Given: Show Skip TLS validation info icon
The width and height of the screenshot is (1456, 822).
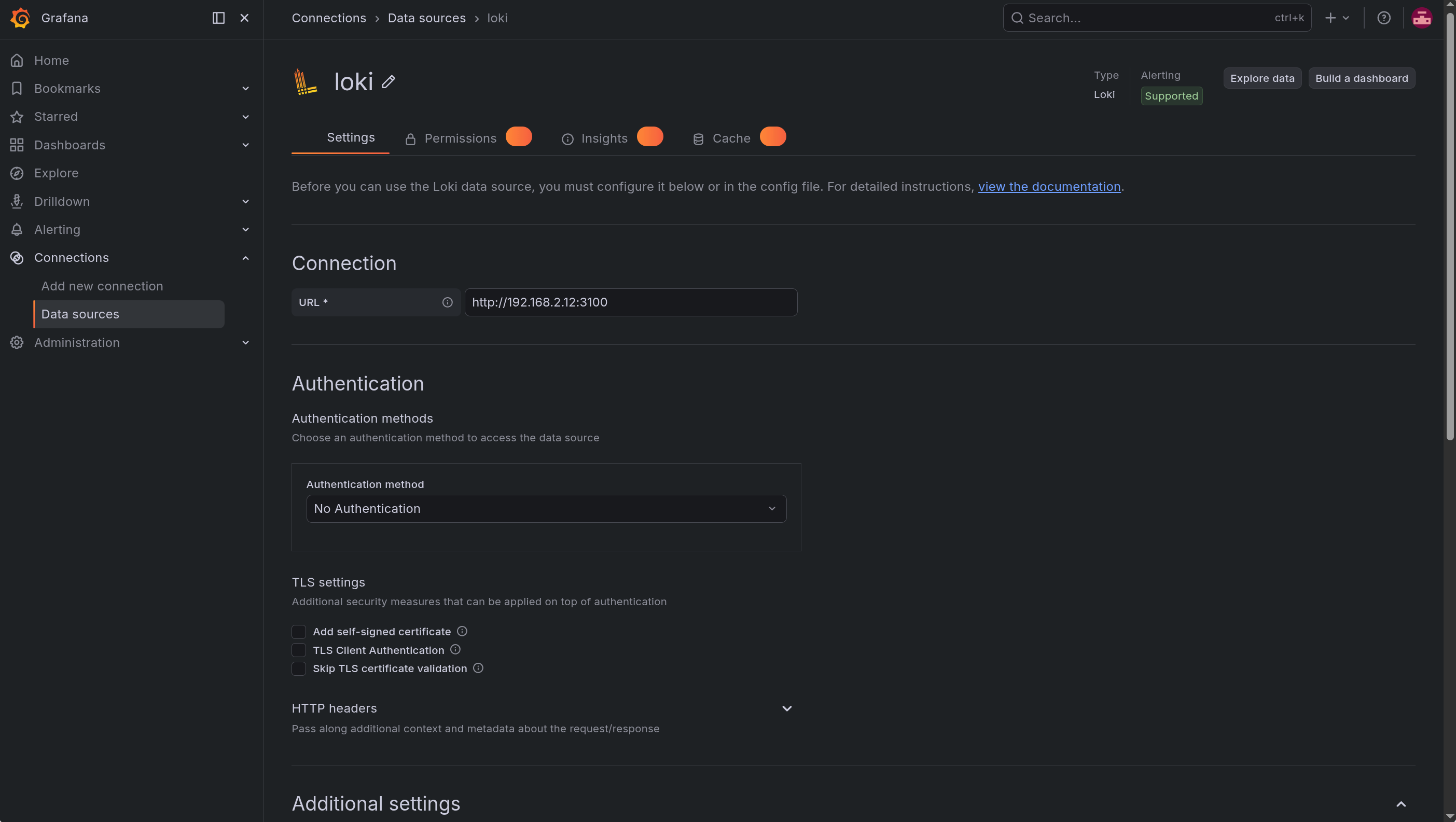Looking at the screenshot, I should coord(478,668).
